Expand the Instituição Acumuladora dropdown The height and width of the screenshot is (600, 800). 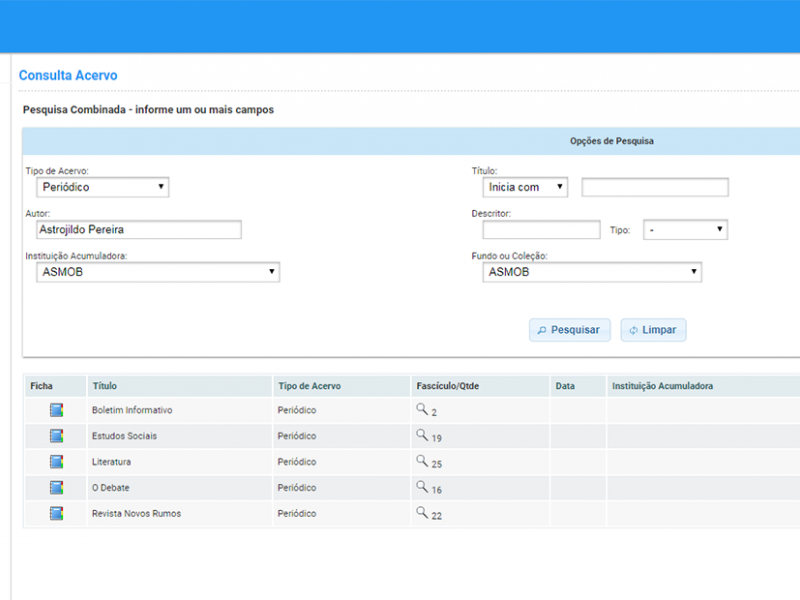158,272
